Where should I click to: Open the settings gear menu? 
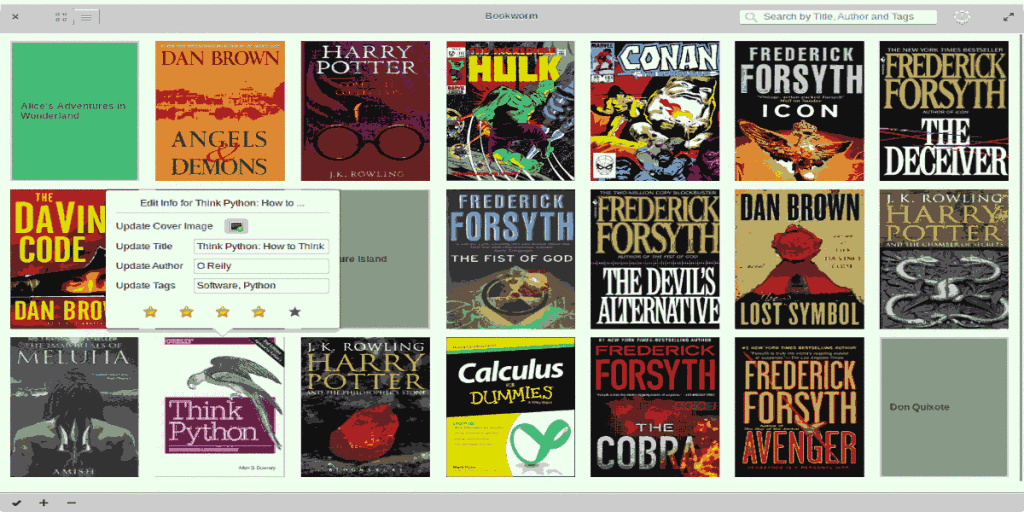[x=962, y=17]
